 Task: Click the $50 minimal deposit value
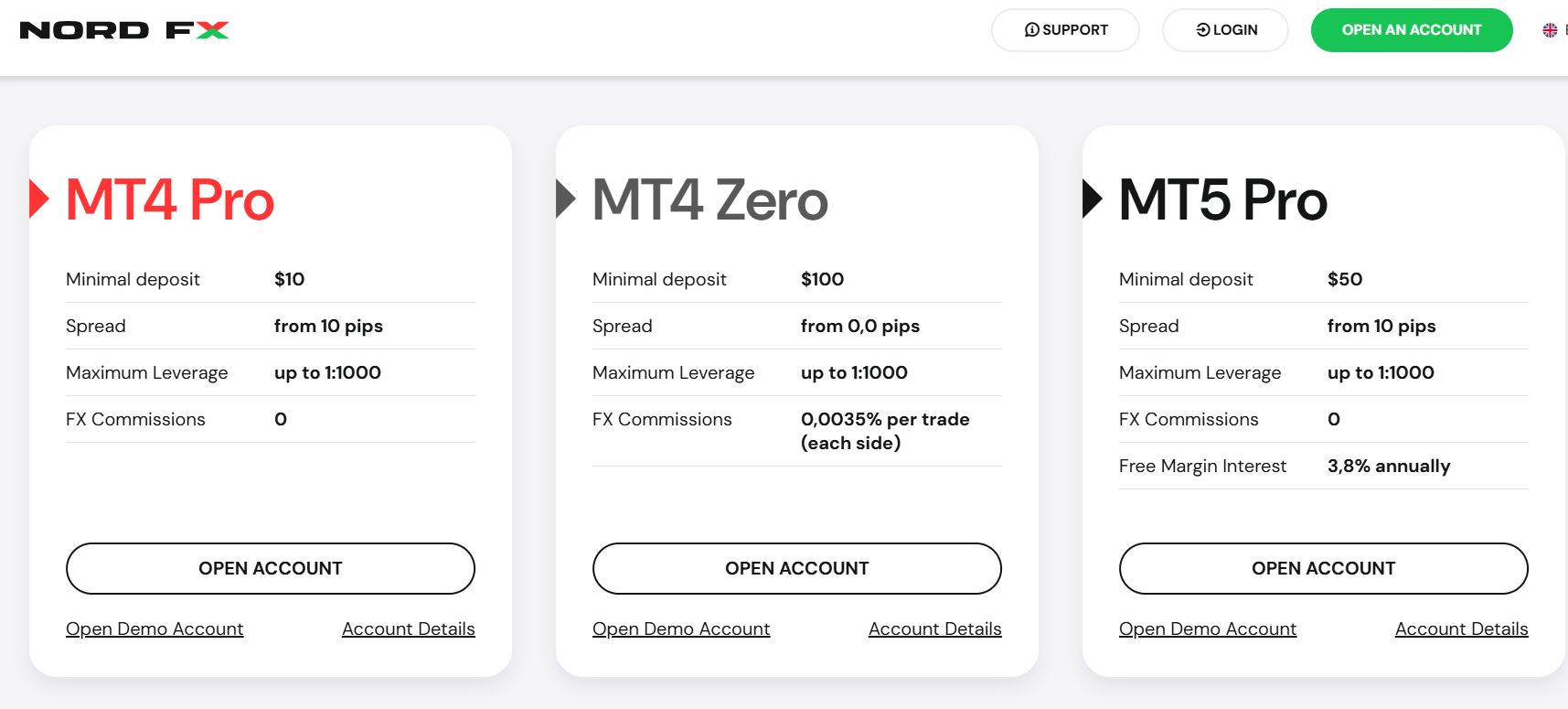pos(1345,279)
